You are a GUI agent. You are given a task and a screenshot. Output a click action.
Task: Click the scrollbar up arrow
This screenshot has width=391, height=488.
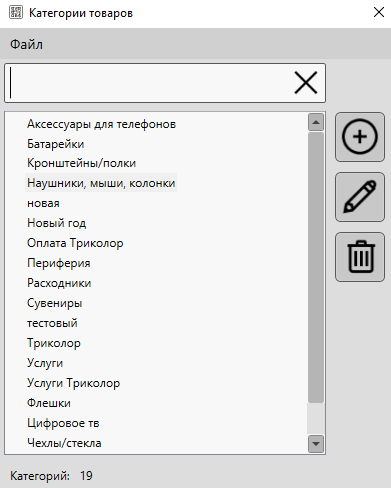click(x=316, y=122)
